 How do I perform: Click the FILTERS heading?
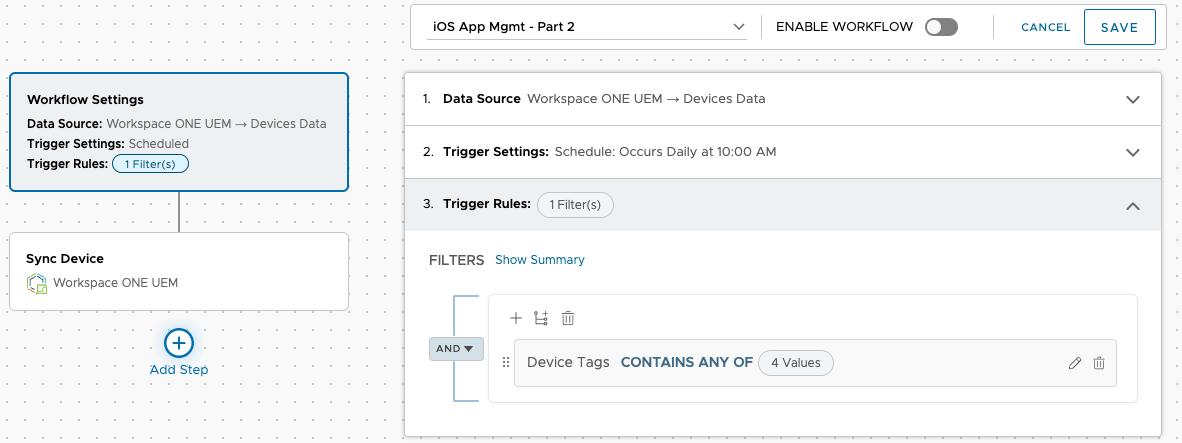click(456, 260)
